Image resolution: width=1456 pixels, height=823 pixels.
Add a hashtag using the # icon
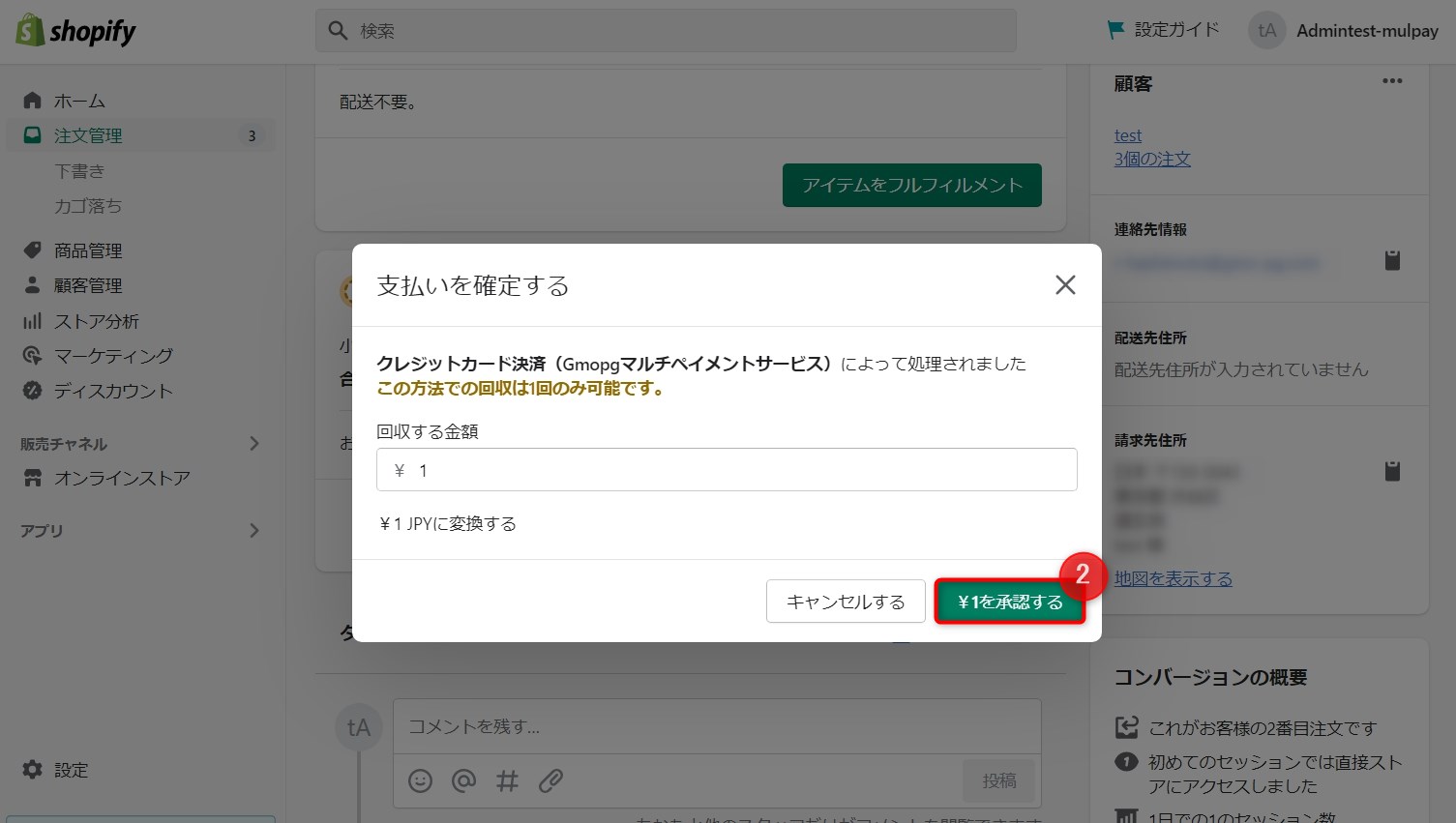coord(507,780)
